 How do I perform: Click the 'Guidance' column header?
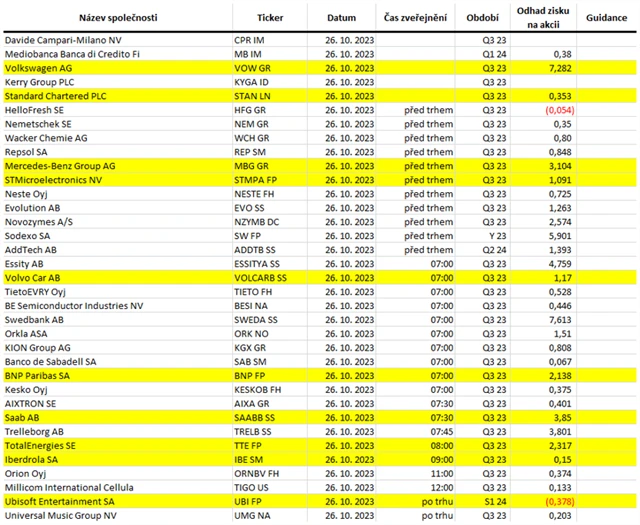click(x=607, y=18)
